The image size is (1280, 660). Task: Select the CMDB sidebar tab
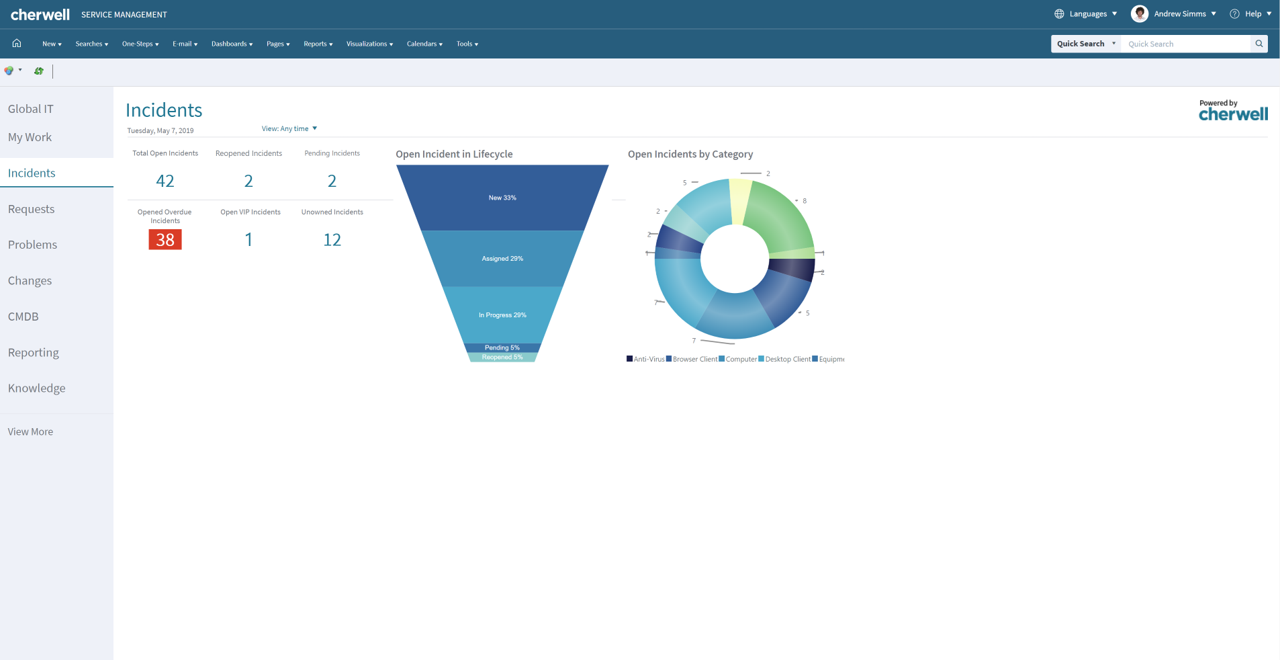click(x=23, y=316)
